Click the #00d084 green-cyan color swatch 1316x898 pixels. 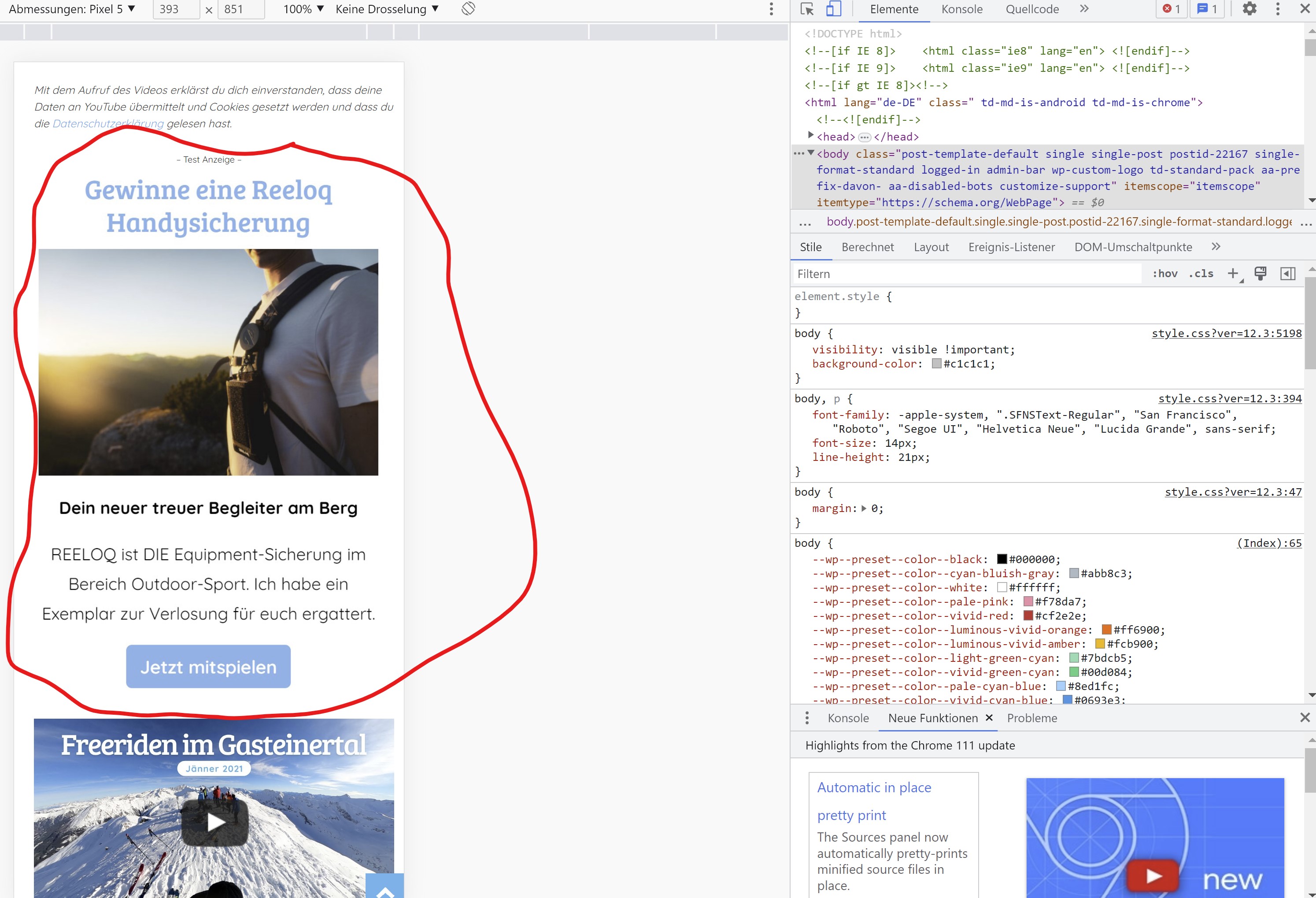tap(1074, 672)
